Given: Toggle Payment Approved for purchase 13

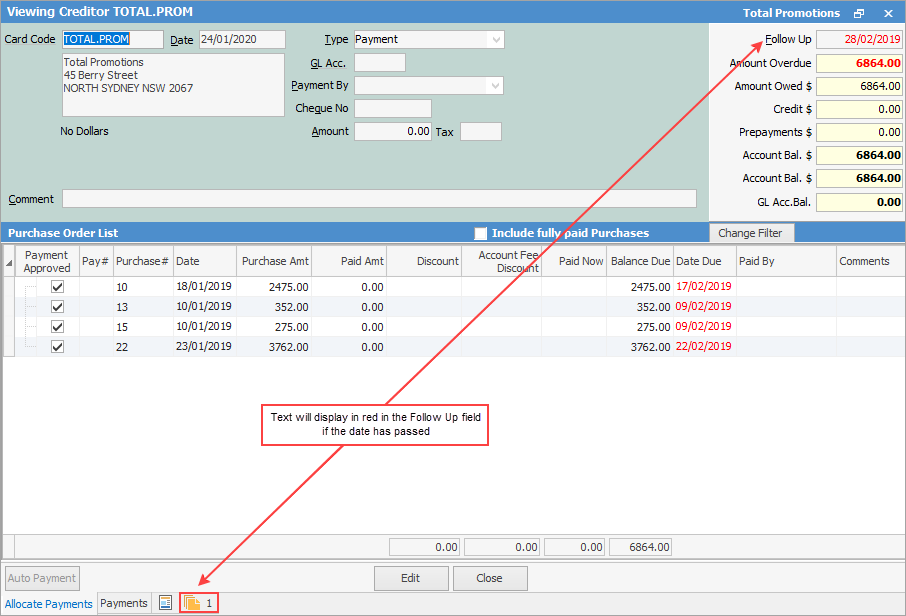Looking at the screenshot, I should tap(57, 307).
